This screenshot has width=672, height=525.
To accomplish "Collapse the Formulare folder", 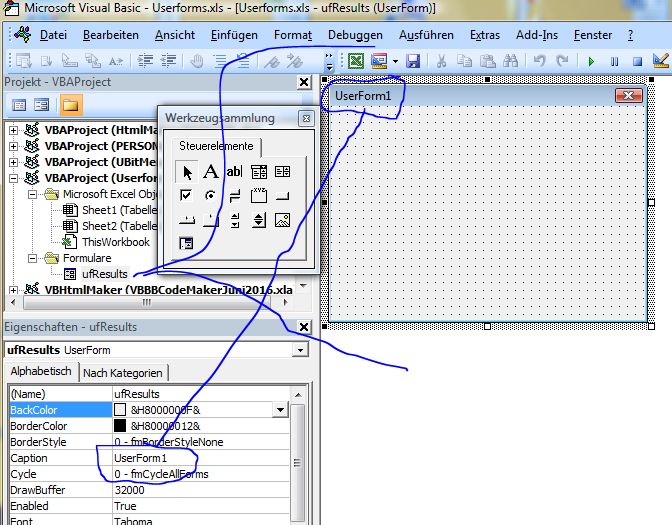I will tap(32, 258).
